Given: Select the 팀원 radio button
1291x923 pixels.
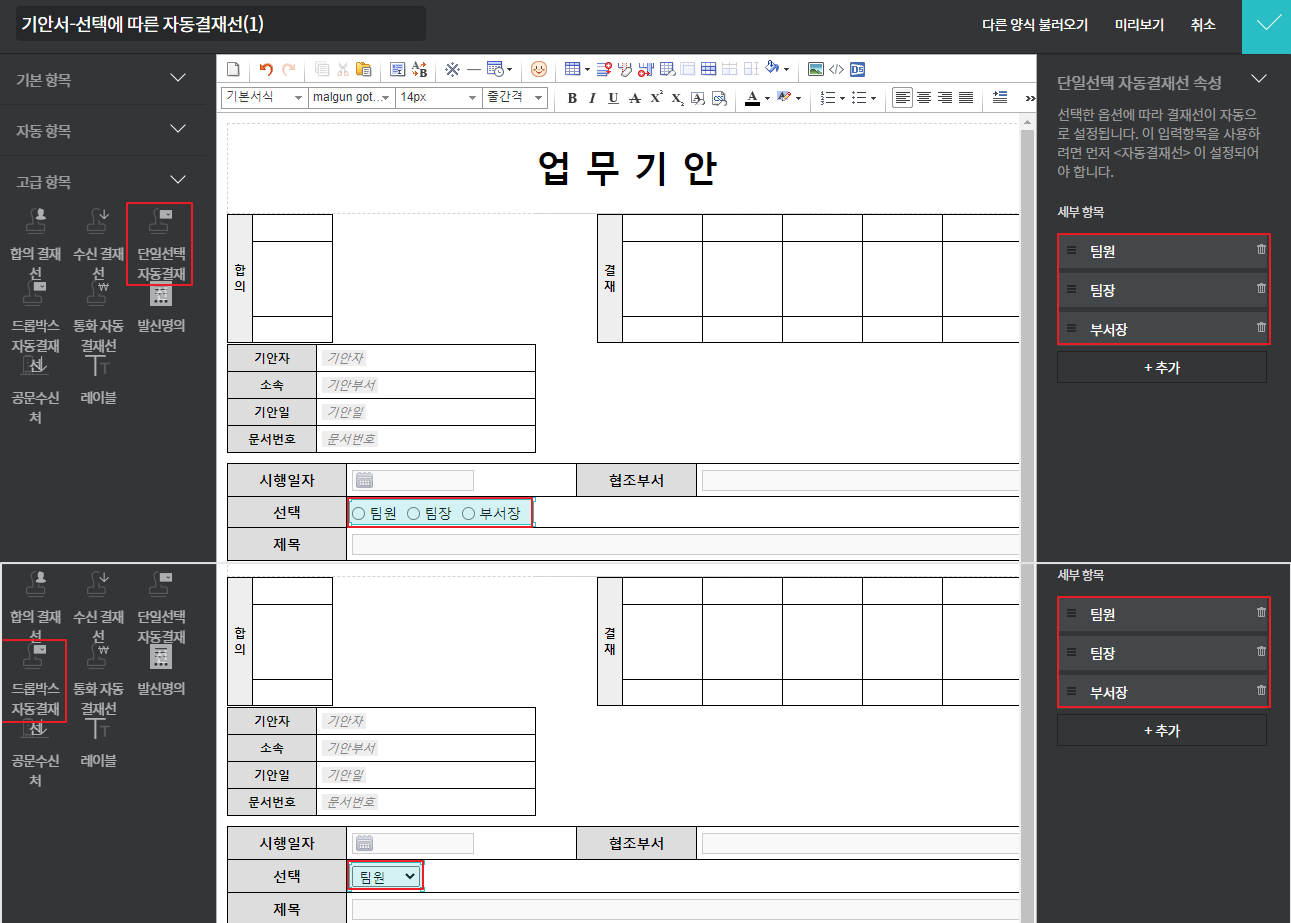Looking at the screenshot, I should coord(359,513).
